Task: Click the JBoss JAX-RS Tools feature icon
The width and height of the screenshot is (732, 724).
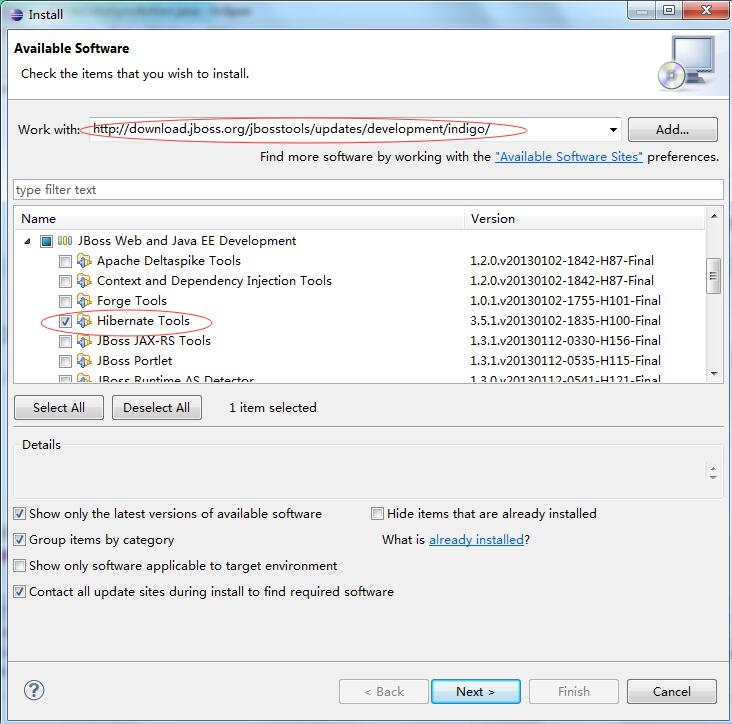Action: coord(84,341)
